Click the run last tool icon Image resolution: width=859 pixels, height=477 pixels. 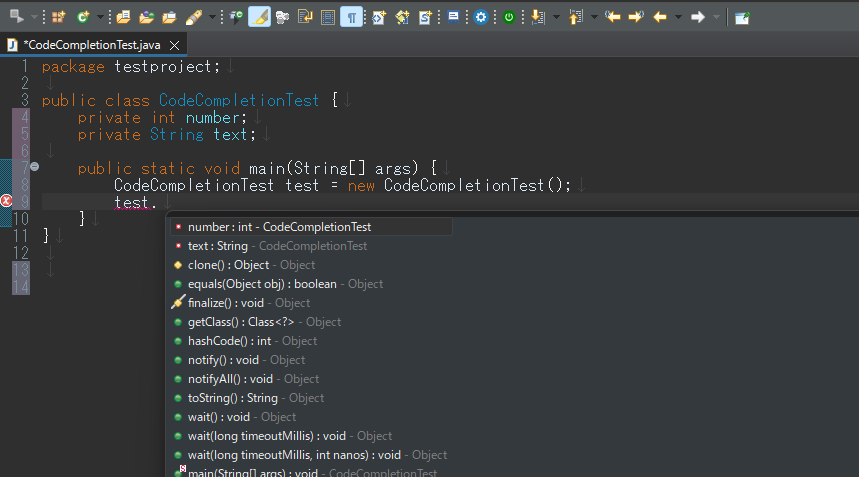coord(16,17)
